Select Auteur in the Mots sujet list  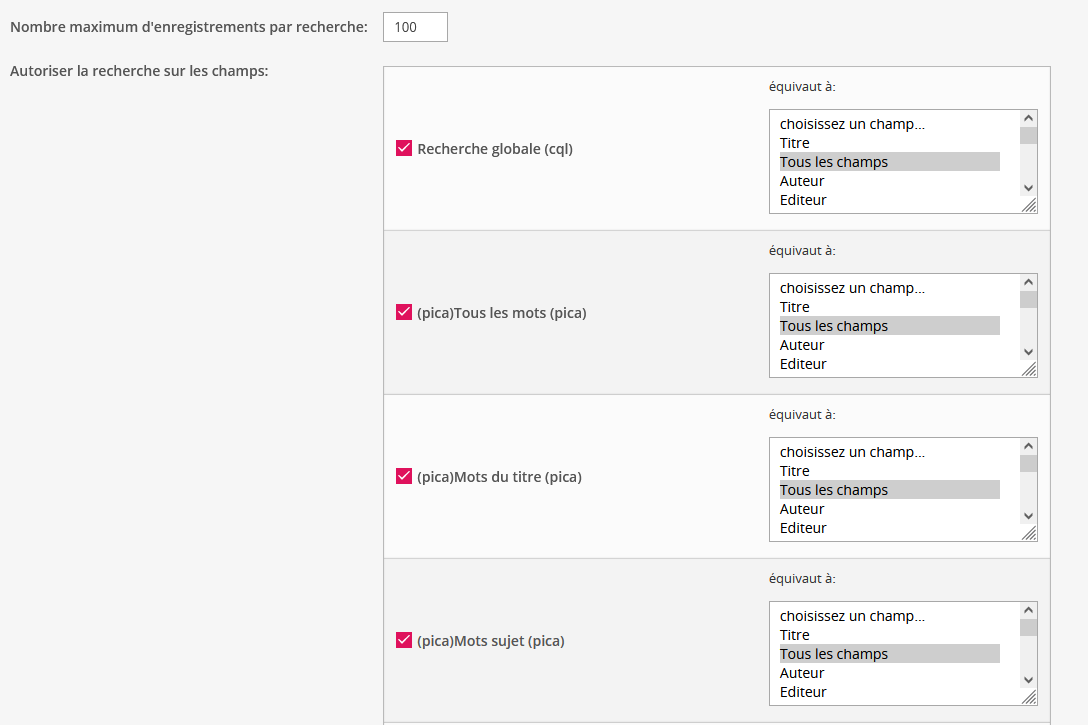802,673
